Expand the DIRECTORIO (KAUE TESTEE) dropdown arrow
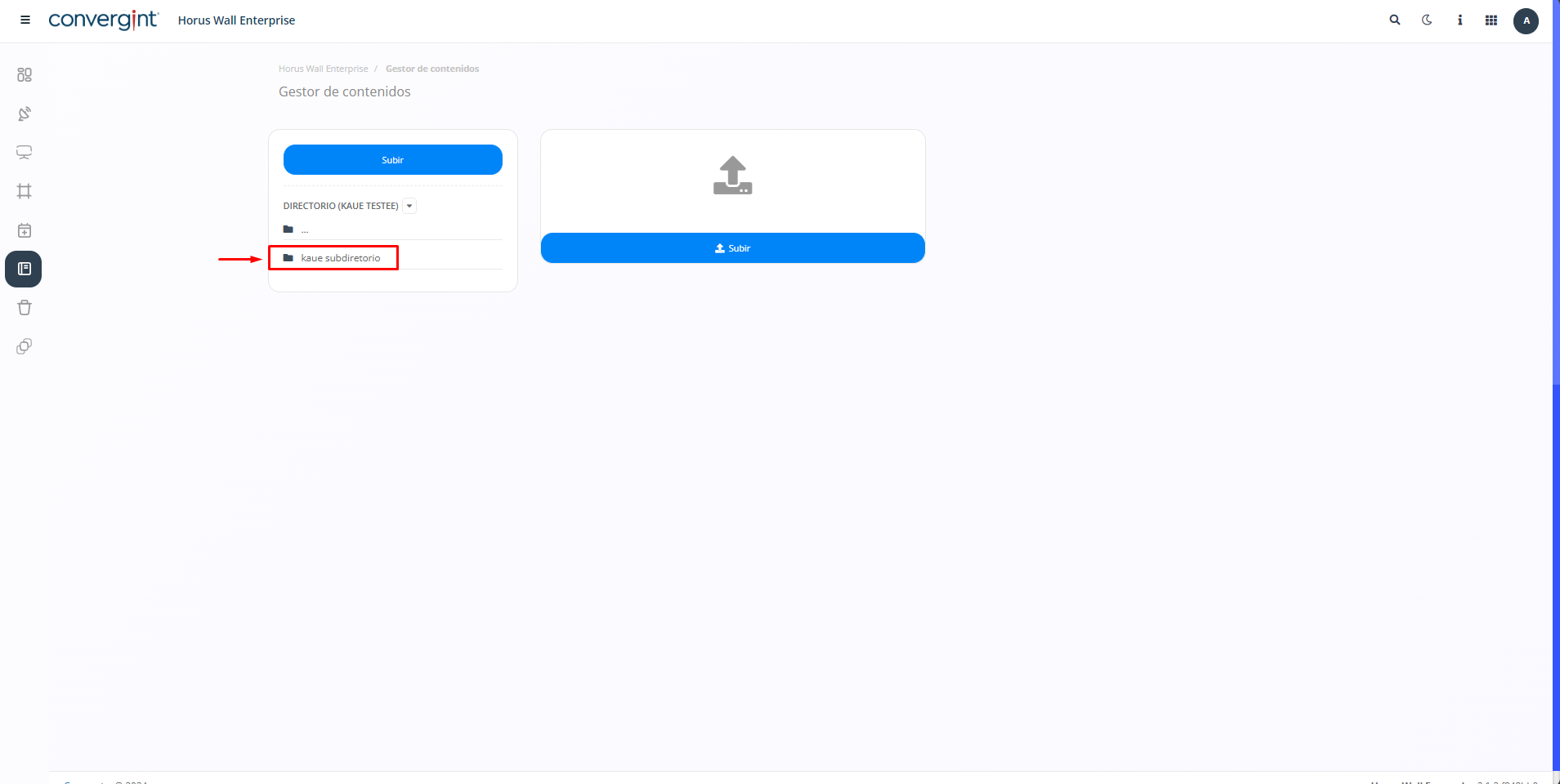Image resolution: width=1560 pixels, height=784 pixels. click(x=409, y=206)
